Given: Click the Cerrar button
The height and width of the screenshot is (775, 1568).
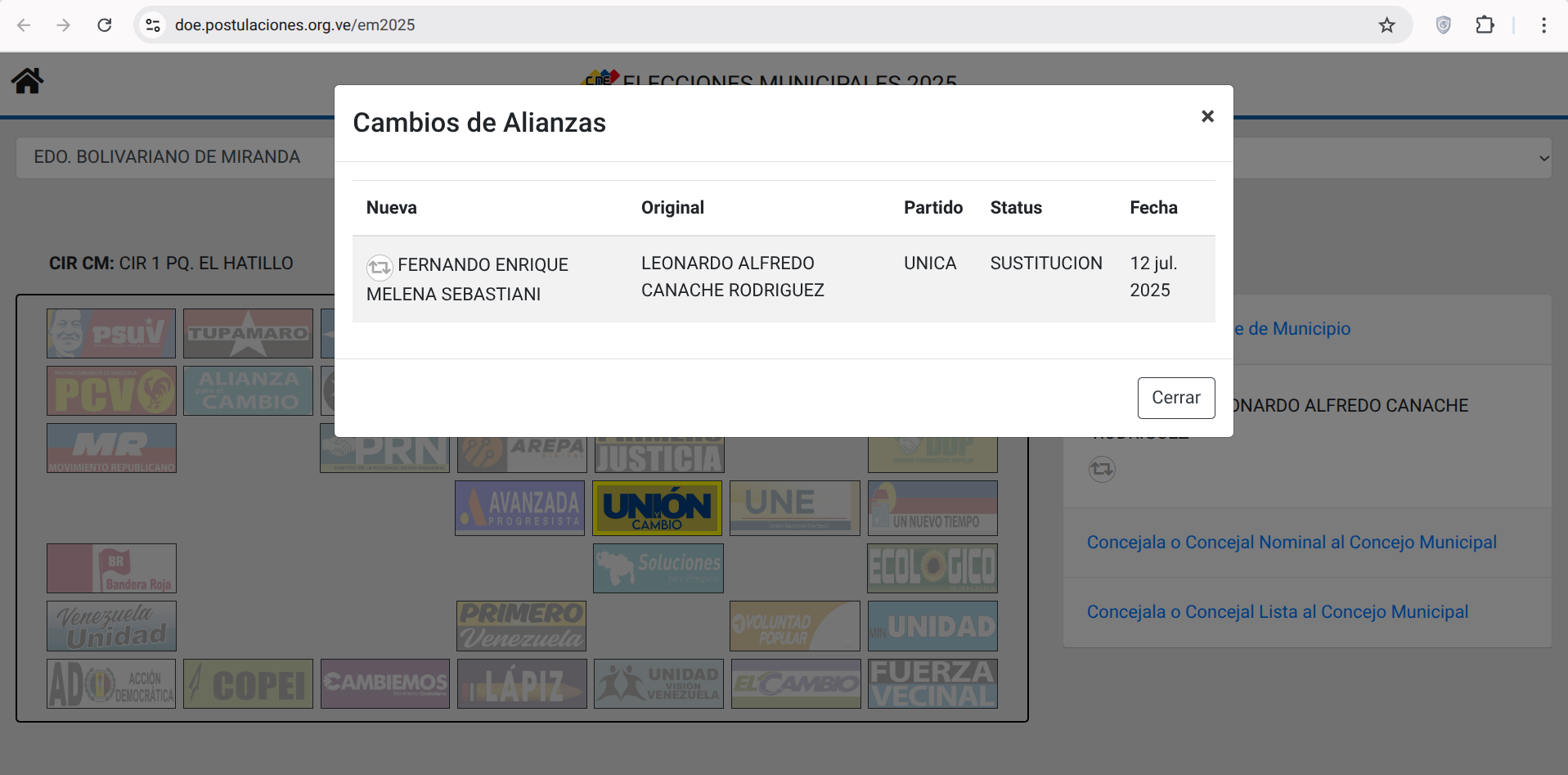Looking at the screenshot, I should pos(1176,398).
